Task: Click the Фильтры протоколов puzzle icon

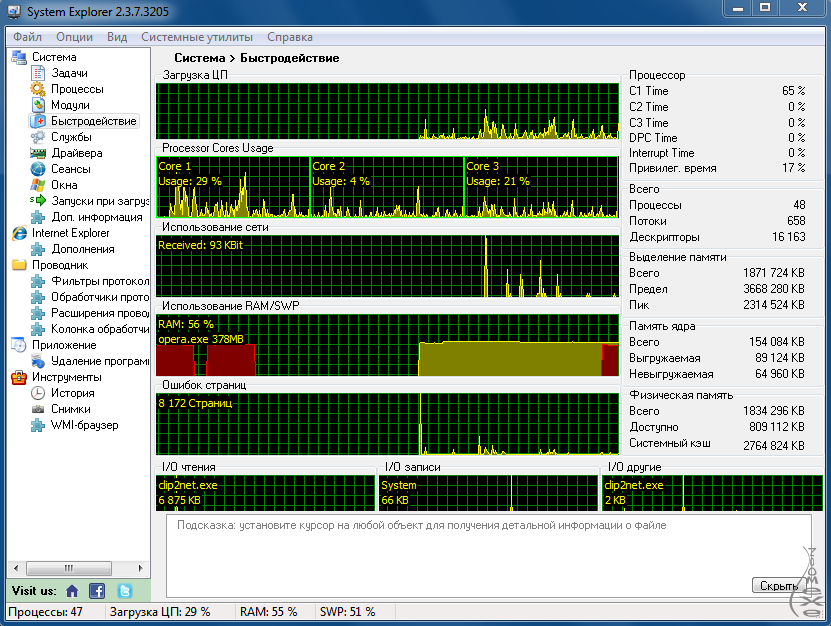Action: click(38, 281)
